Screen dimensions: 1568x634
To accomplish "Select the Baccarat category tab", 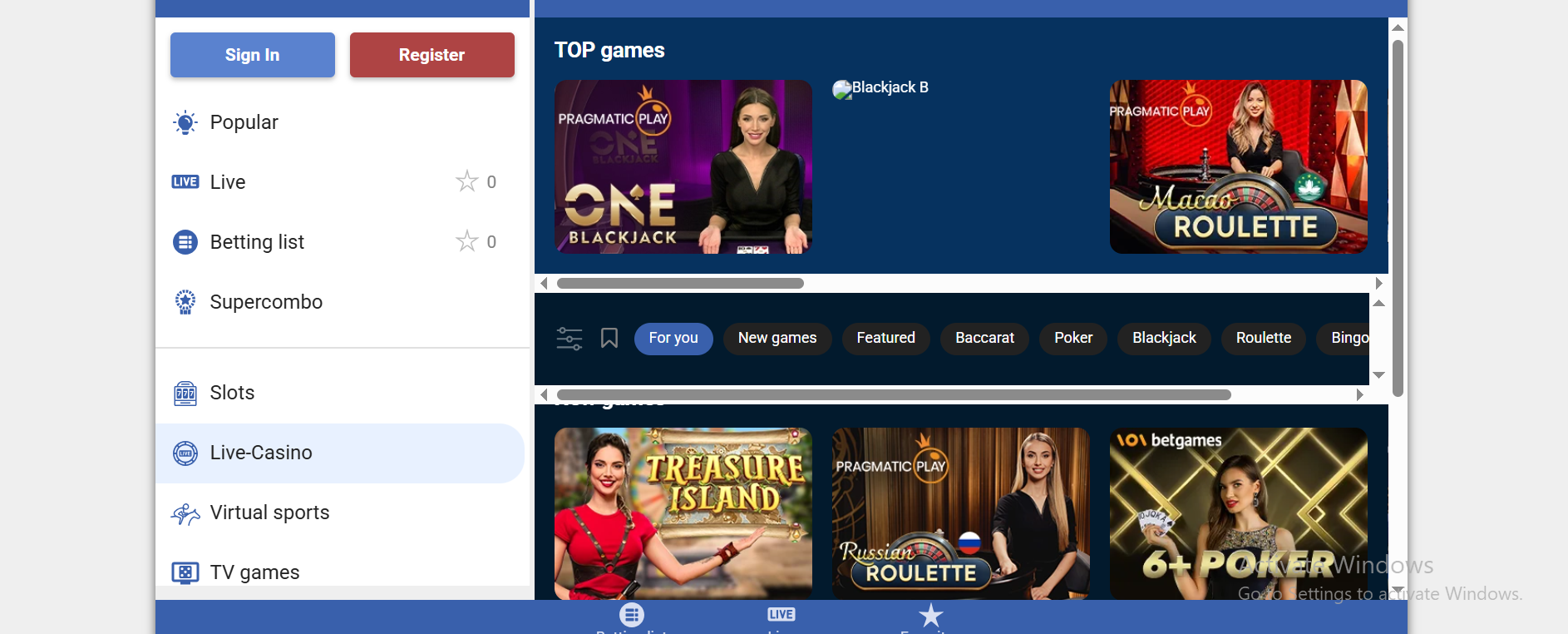I will click(985, 339).
